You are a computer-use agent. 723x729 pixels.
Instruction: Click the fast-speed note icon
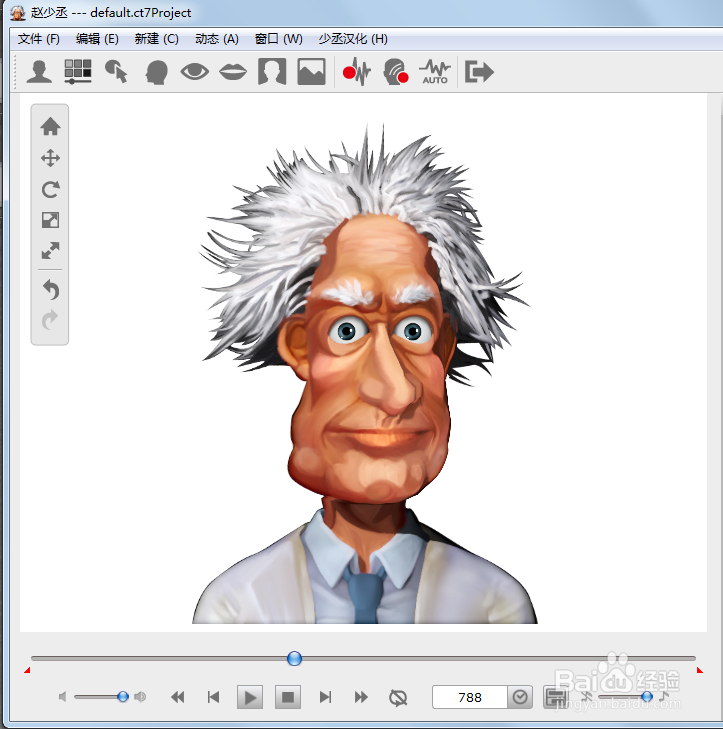click(x=664, y=696)
